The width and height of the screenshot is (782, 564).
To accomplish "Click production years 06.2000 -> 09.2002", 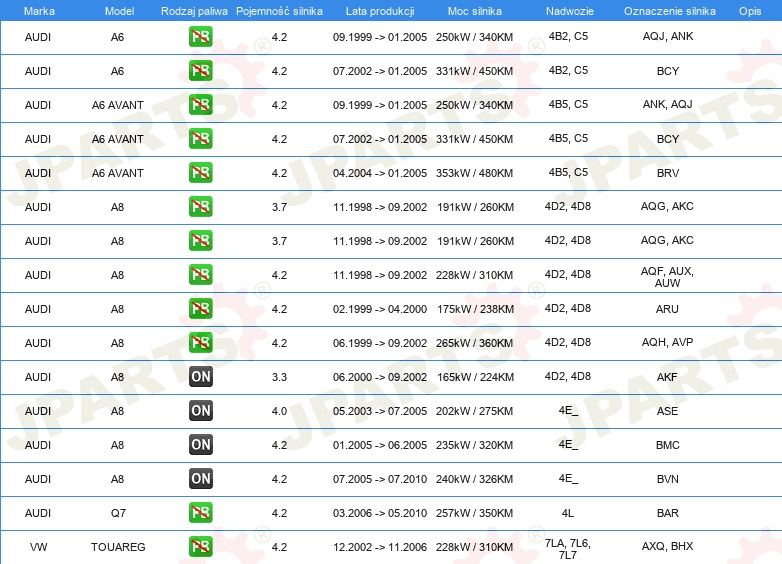I will (x=380, y=377).
